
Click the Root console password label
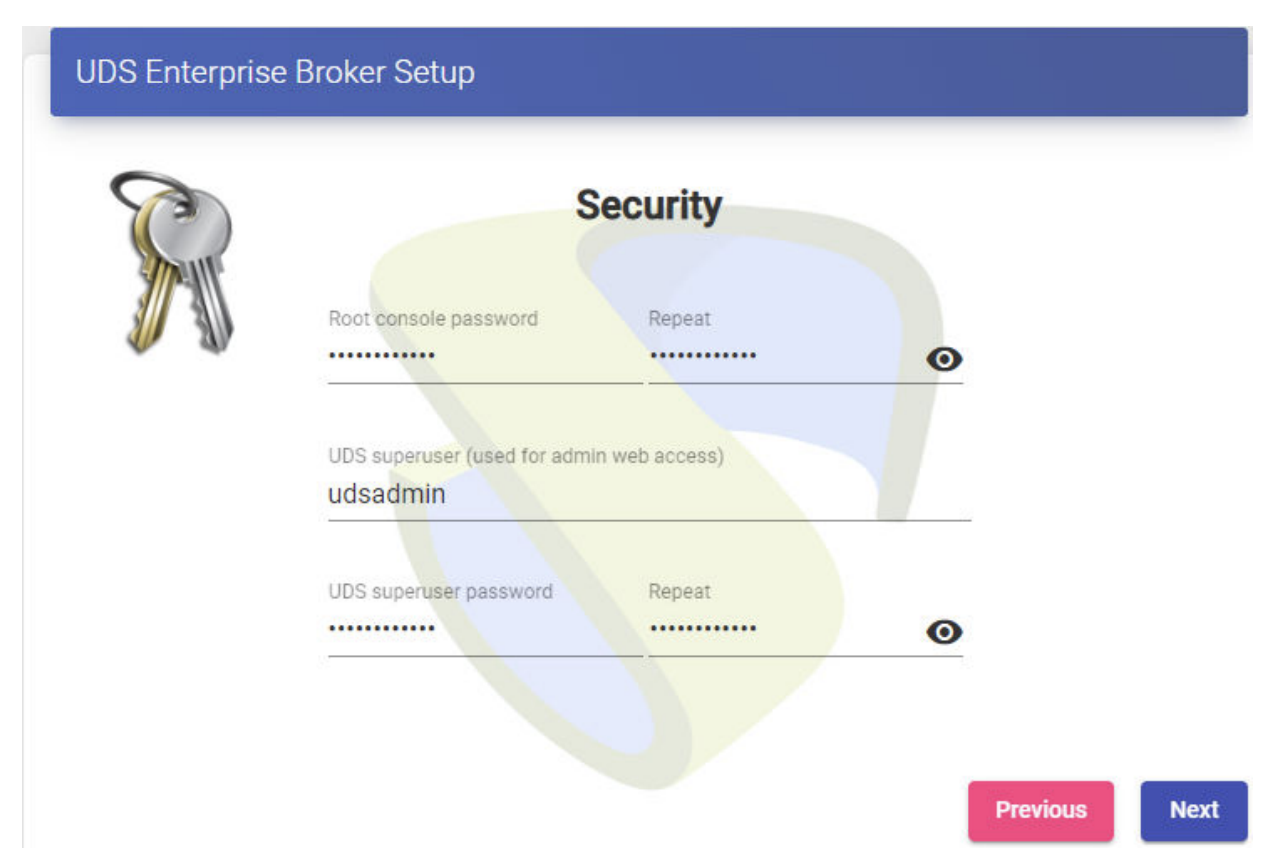pyautogui.click(x=433, y=319)
